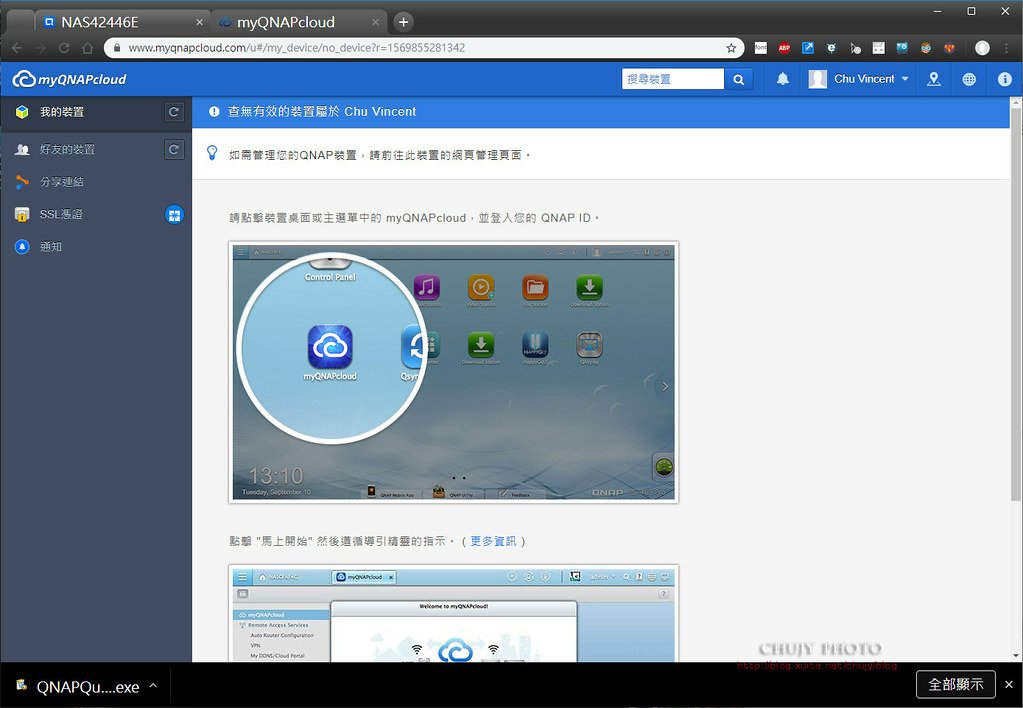Follow the 更多資訊 link
1023x708 pixels.
(493, 541)
